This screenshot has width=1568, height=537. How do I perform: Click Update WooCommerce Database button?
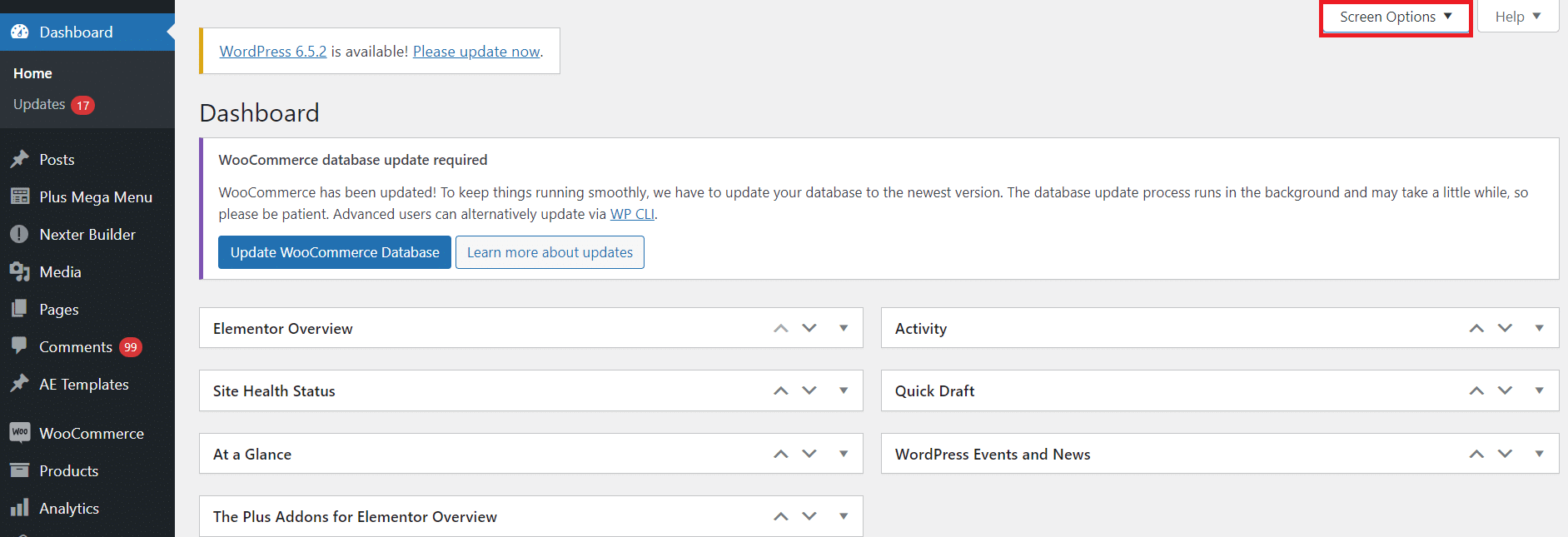(335, 252)
